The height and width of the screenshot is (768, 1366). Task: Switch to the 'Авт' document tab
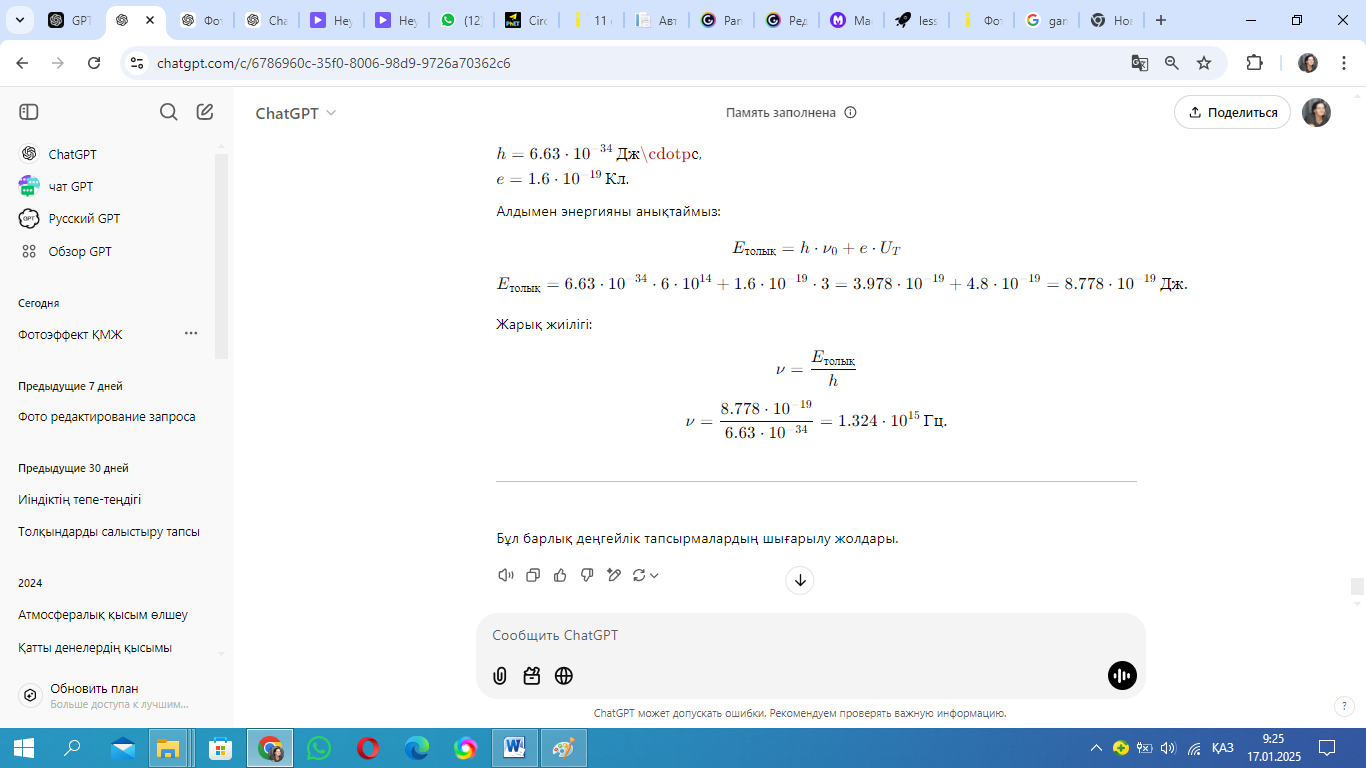point(657,20)
